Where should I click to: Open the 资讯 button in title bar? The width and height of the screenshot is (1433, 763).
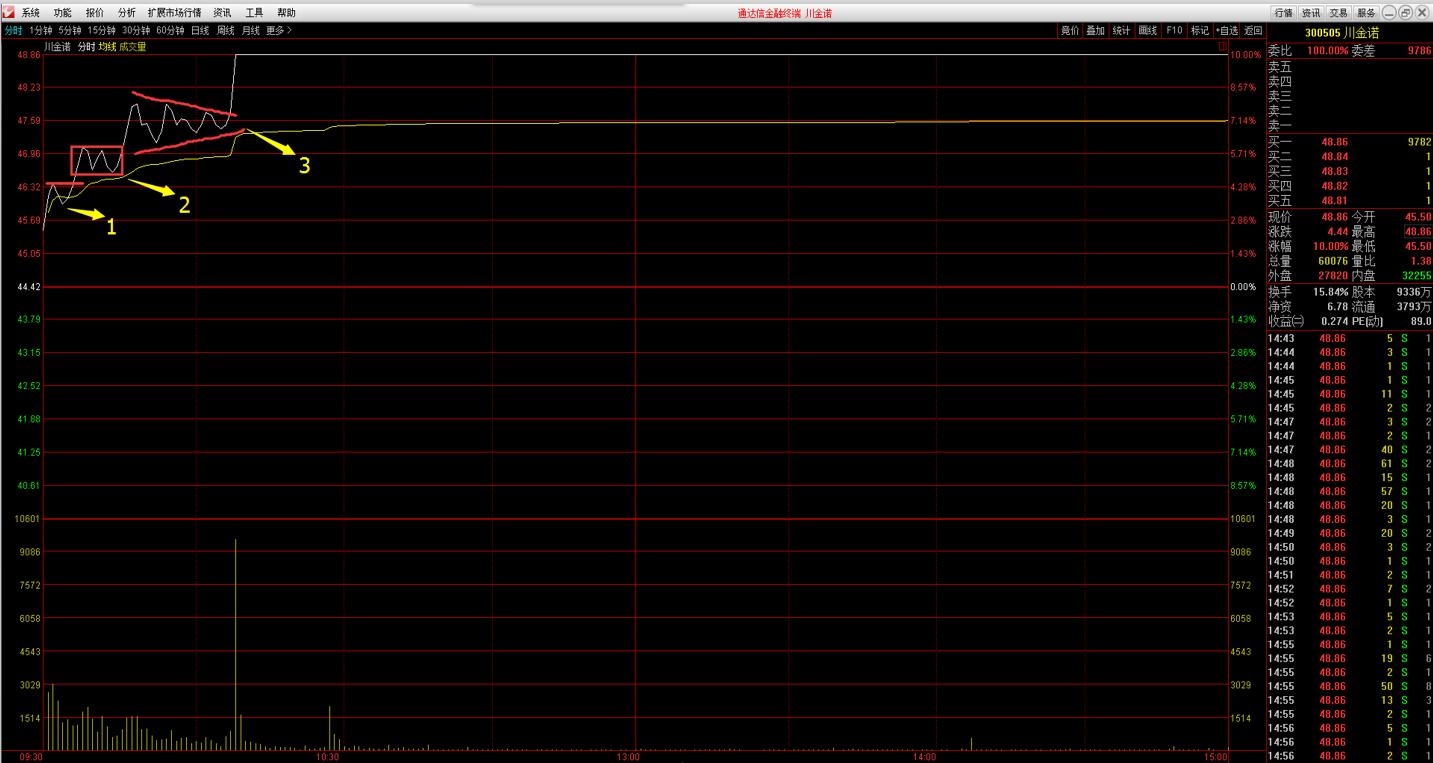point(1311,13)
